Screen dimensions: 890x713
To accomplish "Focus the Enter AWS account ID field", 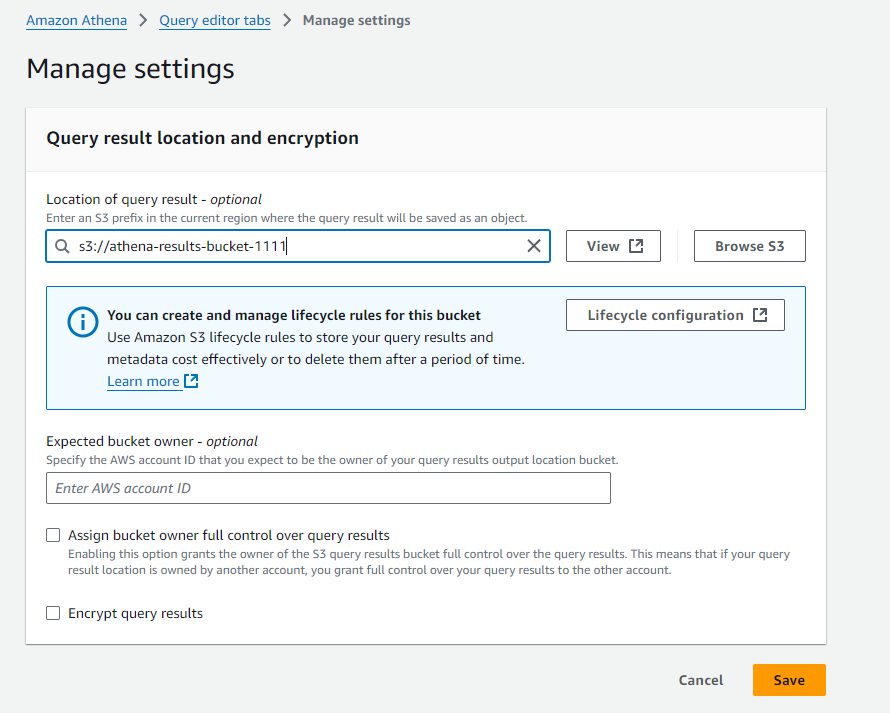I will [x=328, y=488].
